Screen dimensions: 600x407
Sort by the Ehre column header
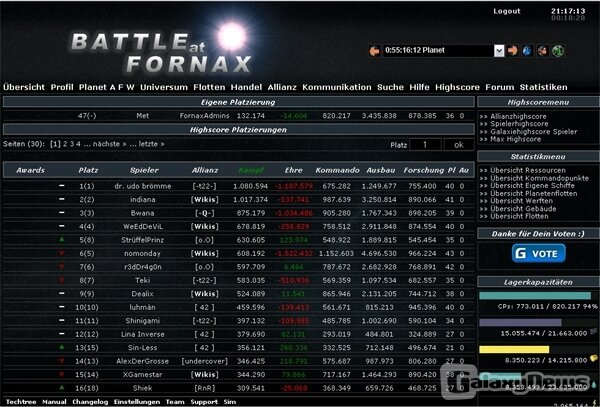293,170
